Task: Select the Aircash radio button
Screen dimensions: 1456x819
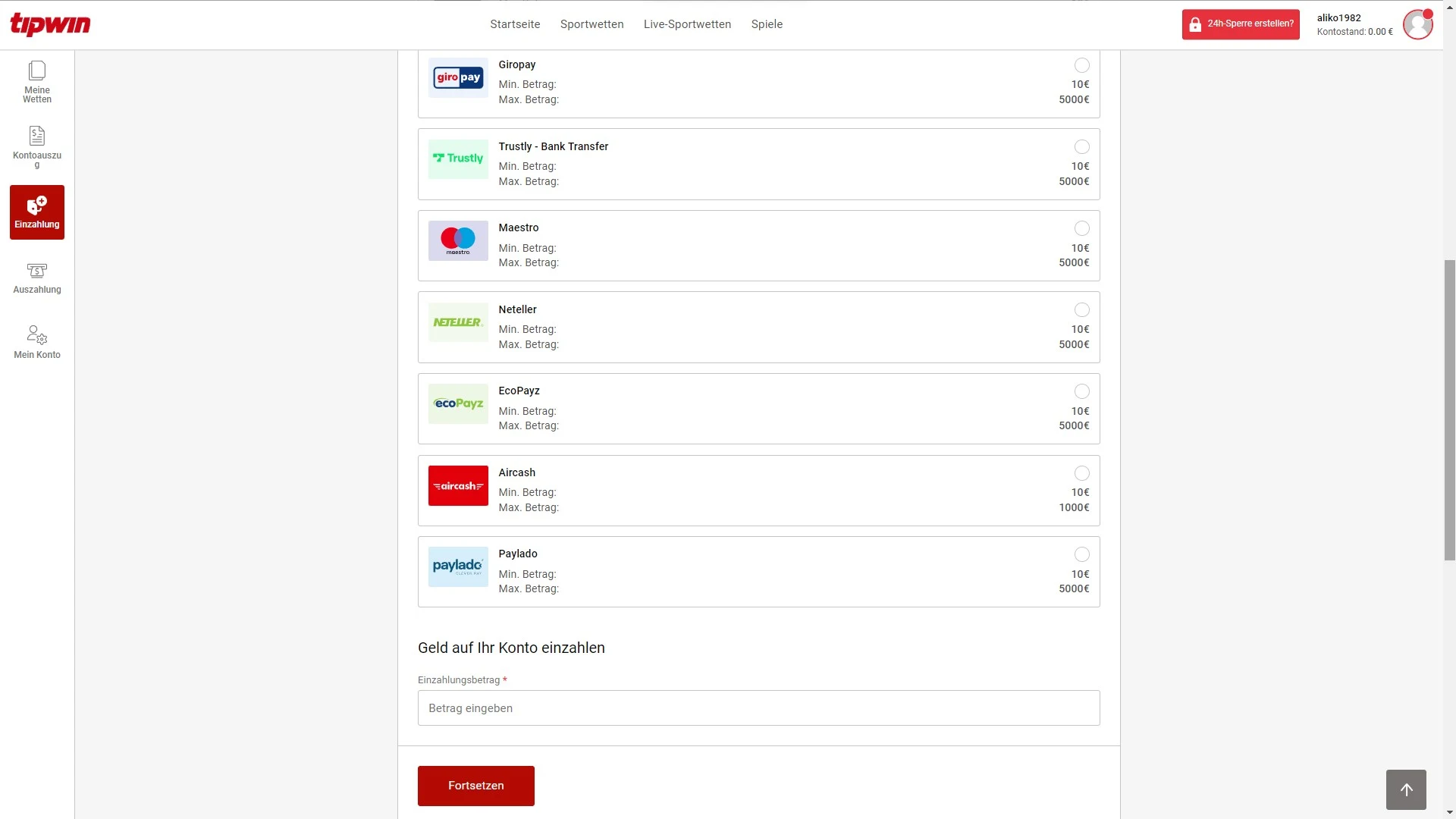Action: 1082,473
